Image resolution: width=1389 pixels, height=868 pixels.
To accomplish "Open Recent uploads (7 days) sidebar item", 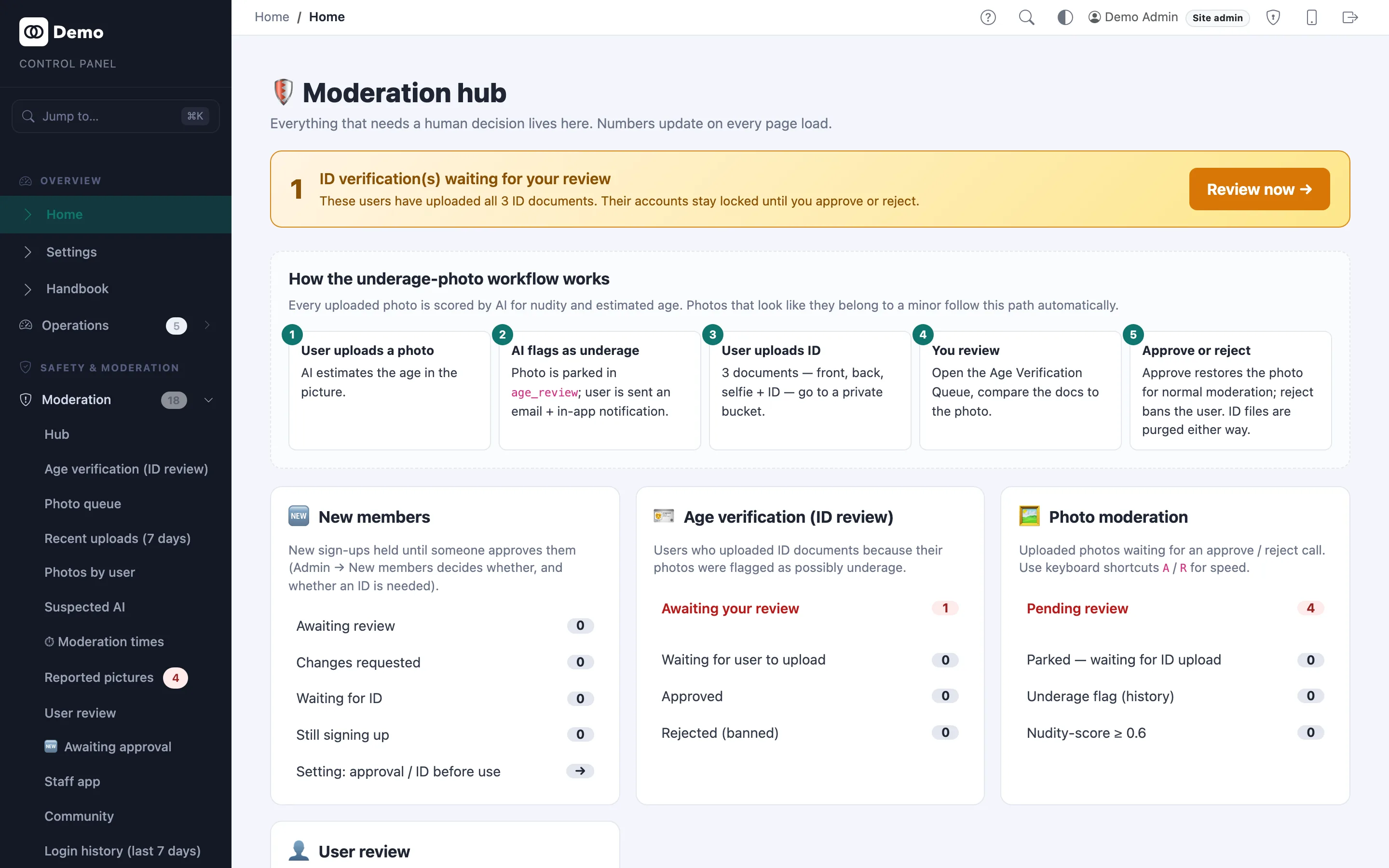I will click(x=118, y=539).
